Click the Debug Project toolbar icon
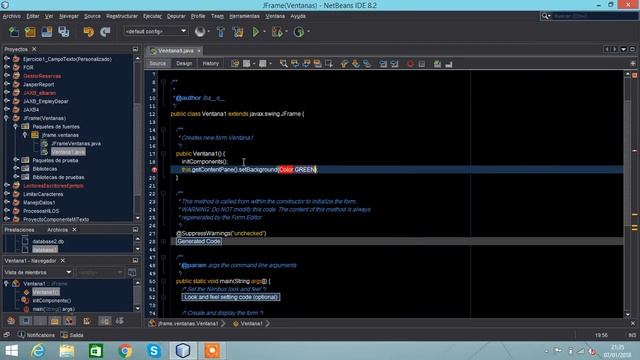The height and width of the screenshot is (360, 640). click(x=277, y=32)
